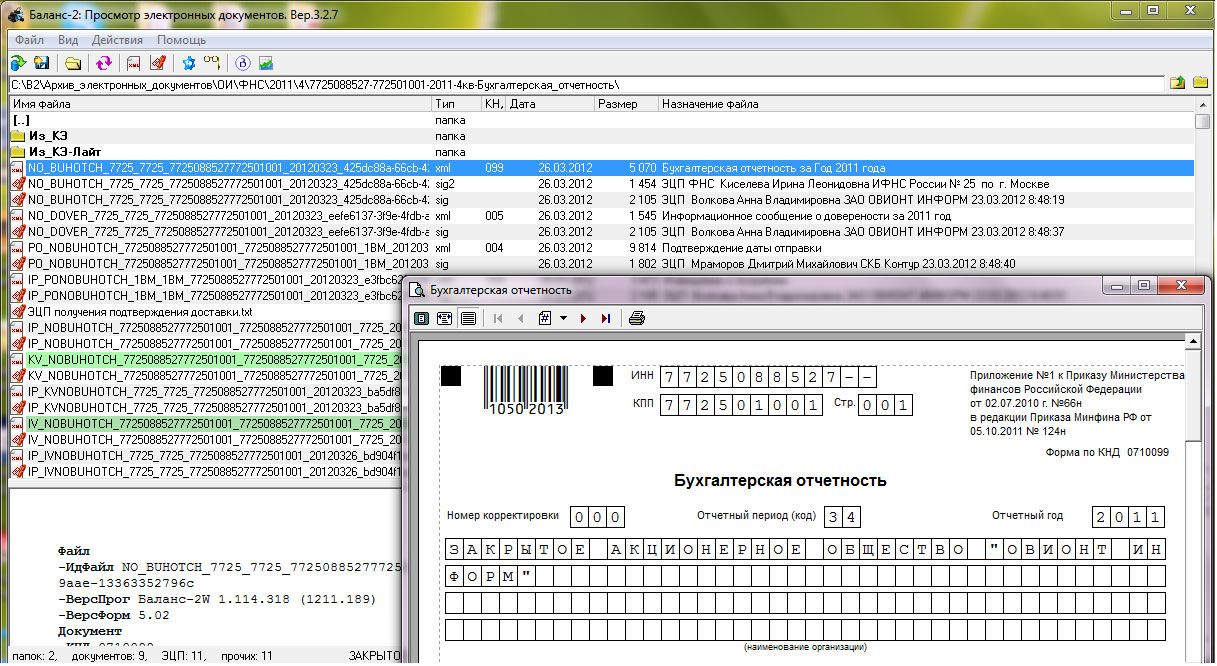Select the green-highlighted KV_NOBUHOTCH row
The image size is (1217, 666).
pos(205,360)
